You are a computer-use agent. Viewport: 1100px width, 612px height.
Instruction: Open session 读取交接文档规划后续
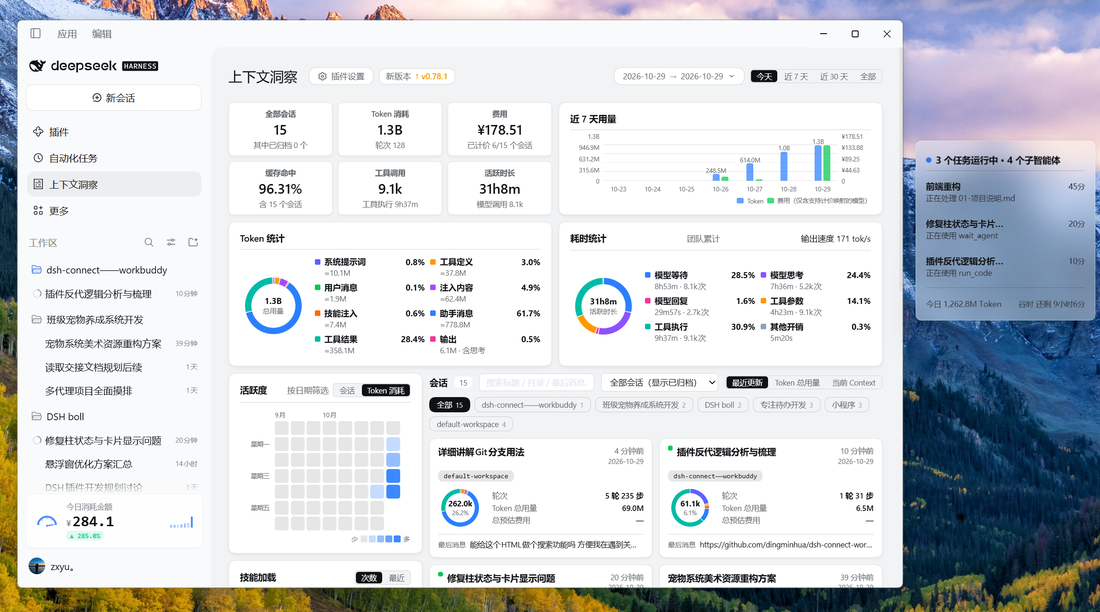(x=114, y=367)
